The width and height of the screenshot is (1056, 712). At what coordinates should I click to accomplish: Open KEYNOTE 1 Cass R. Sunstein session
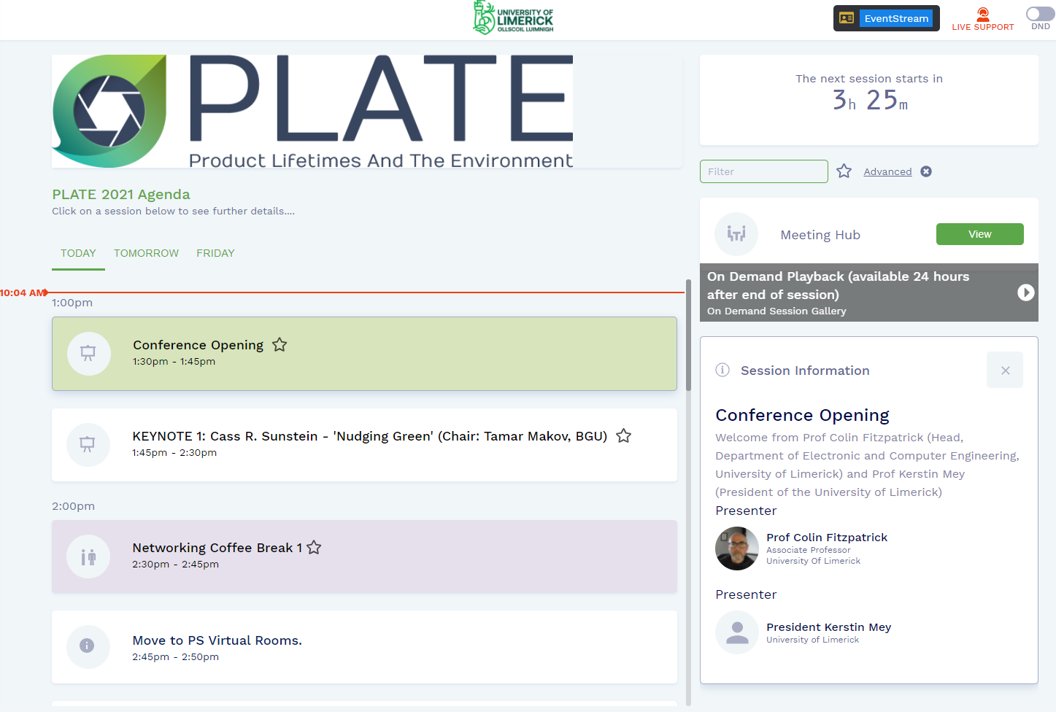click(x=364, y=445)
